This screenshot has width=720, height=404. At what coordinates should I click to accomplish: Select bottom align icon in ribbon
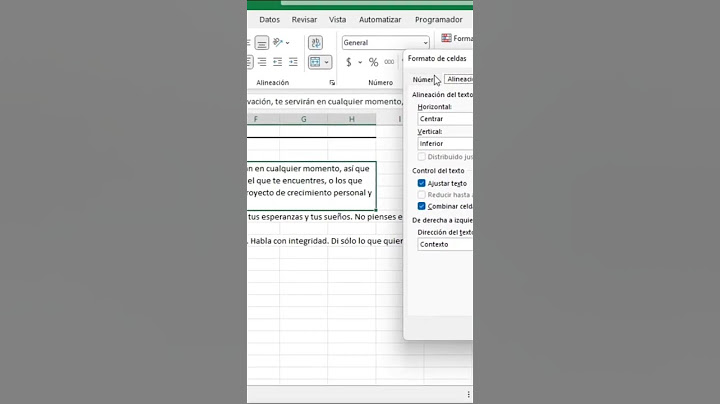262,43
